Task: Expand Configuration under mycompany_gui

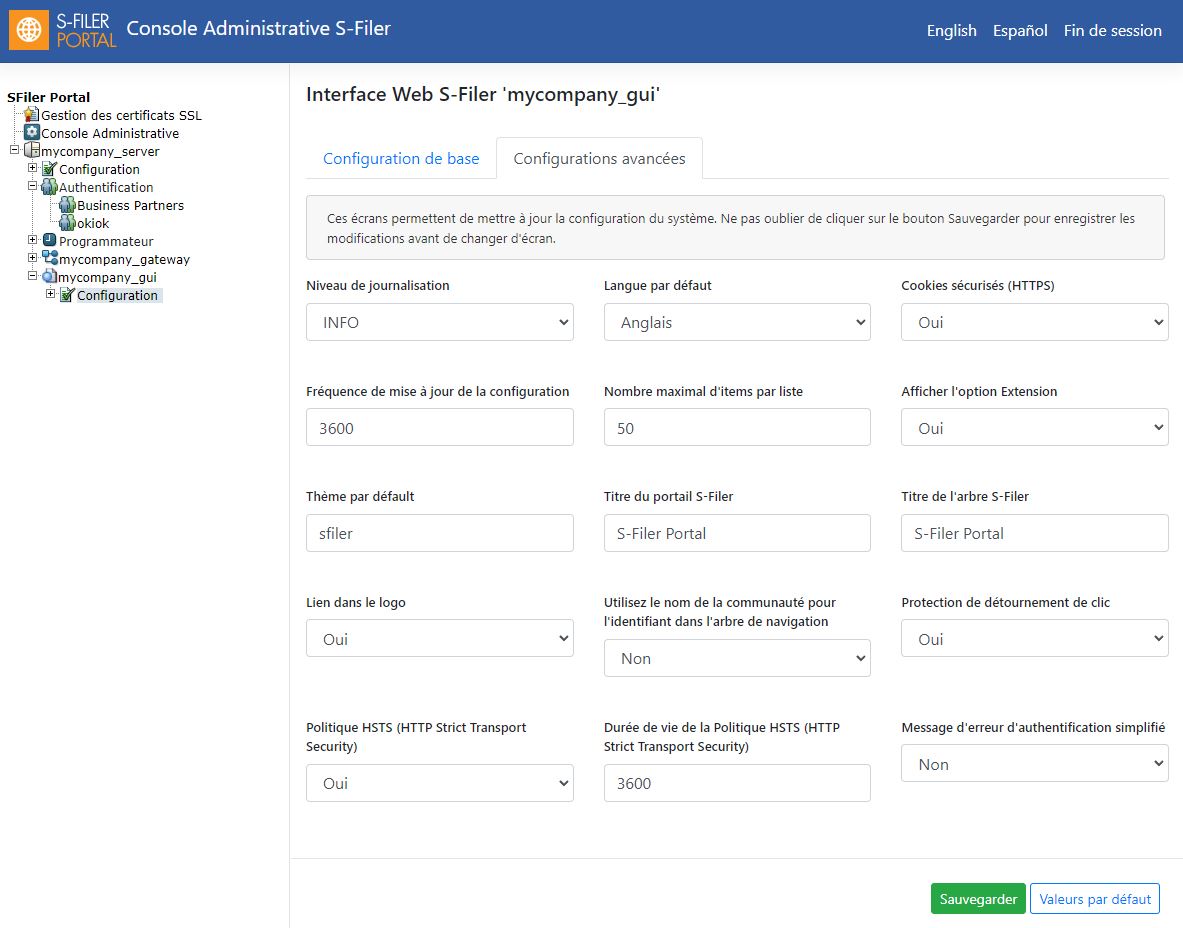Action: point(50,293)
